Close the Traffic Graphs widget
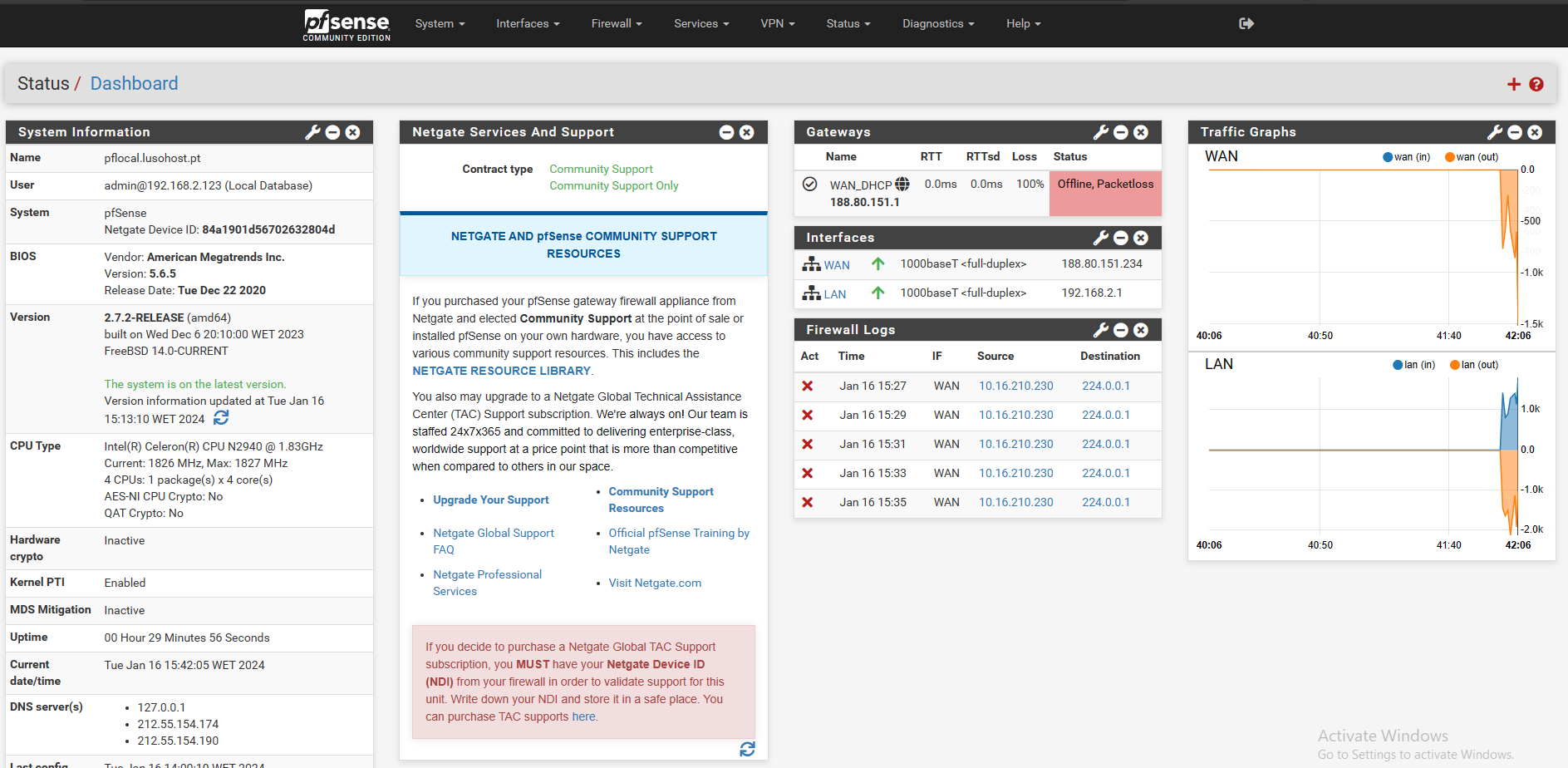Screen dimensions: 1568x768 pos(1535,132)
